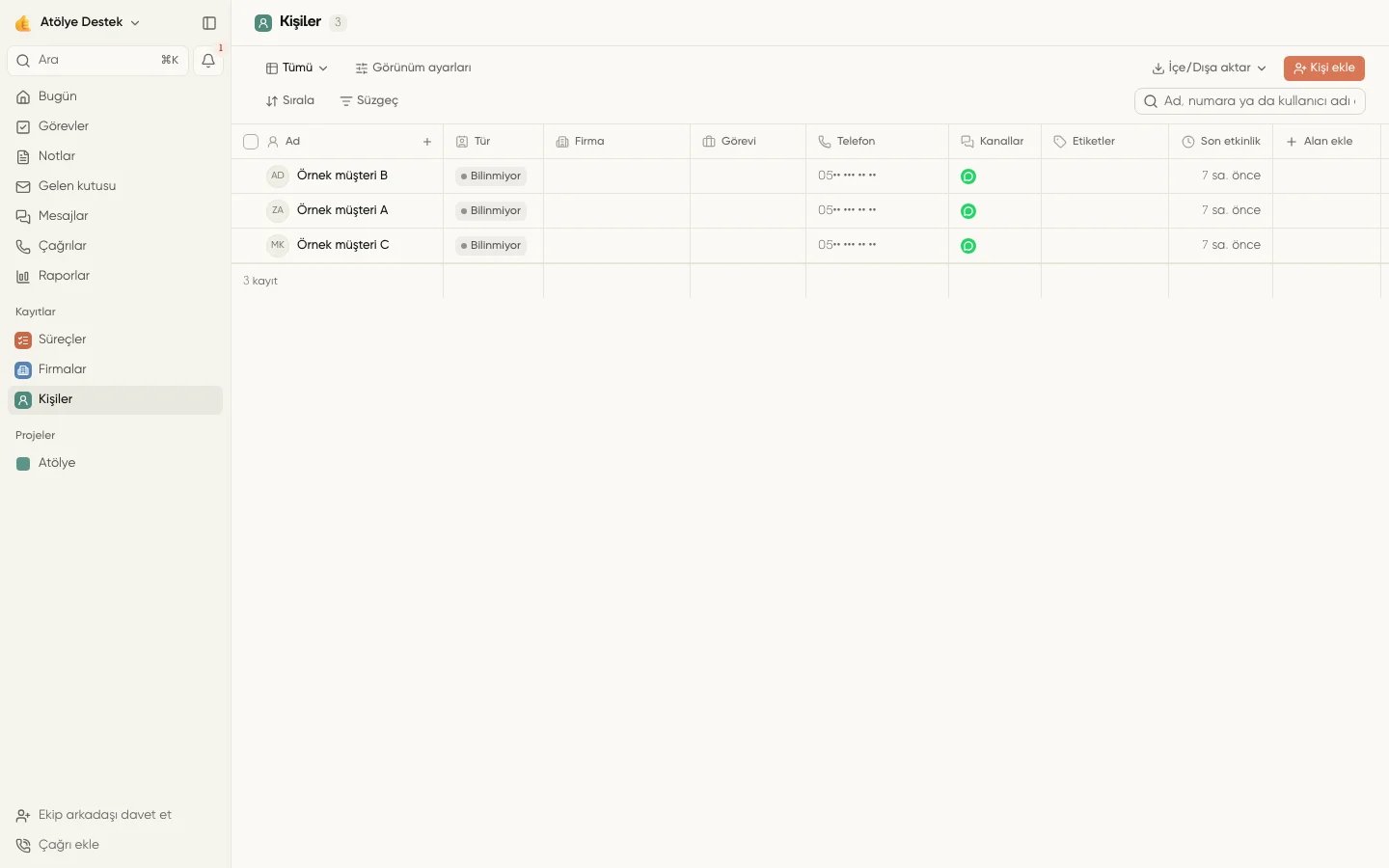Open Görünüm ayarları
Screen dimensions: 1389x868
coord(413,68)
